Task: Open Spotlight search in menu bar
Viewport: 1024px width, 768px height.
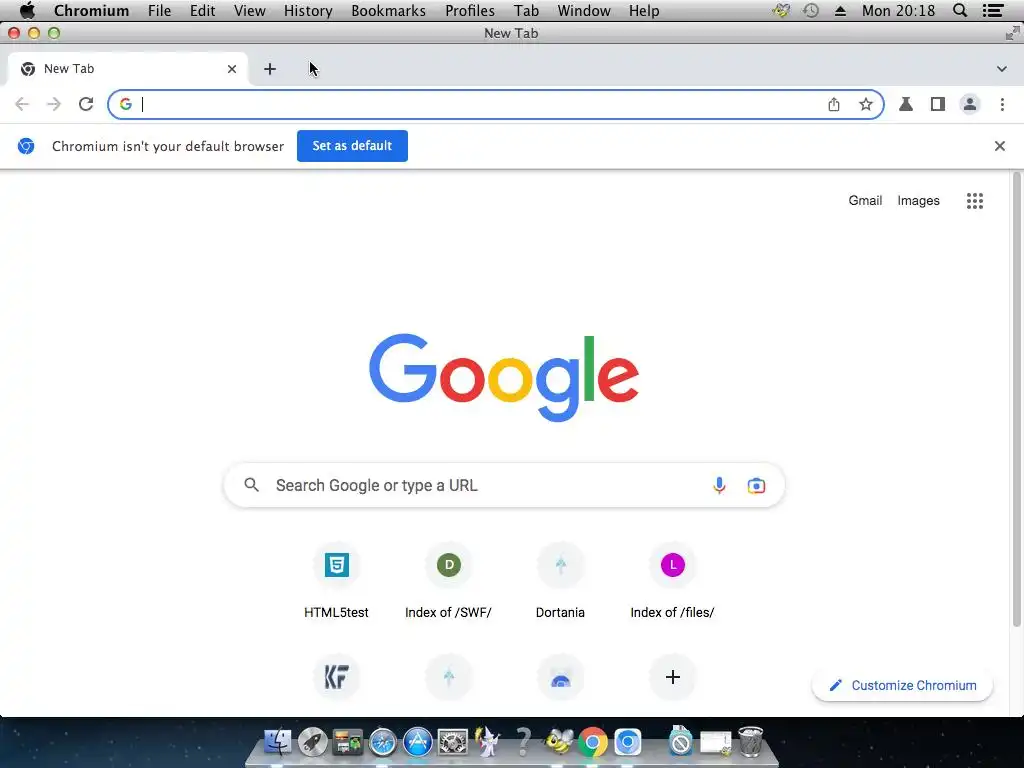Action: point(960,10)
